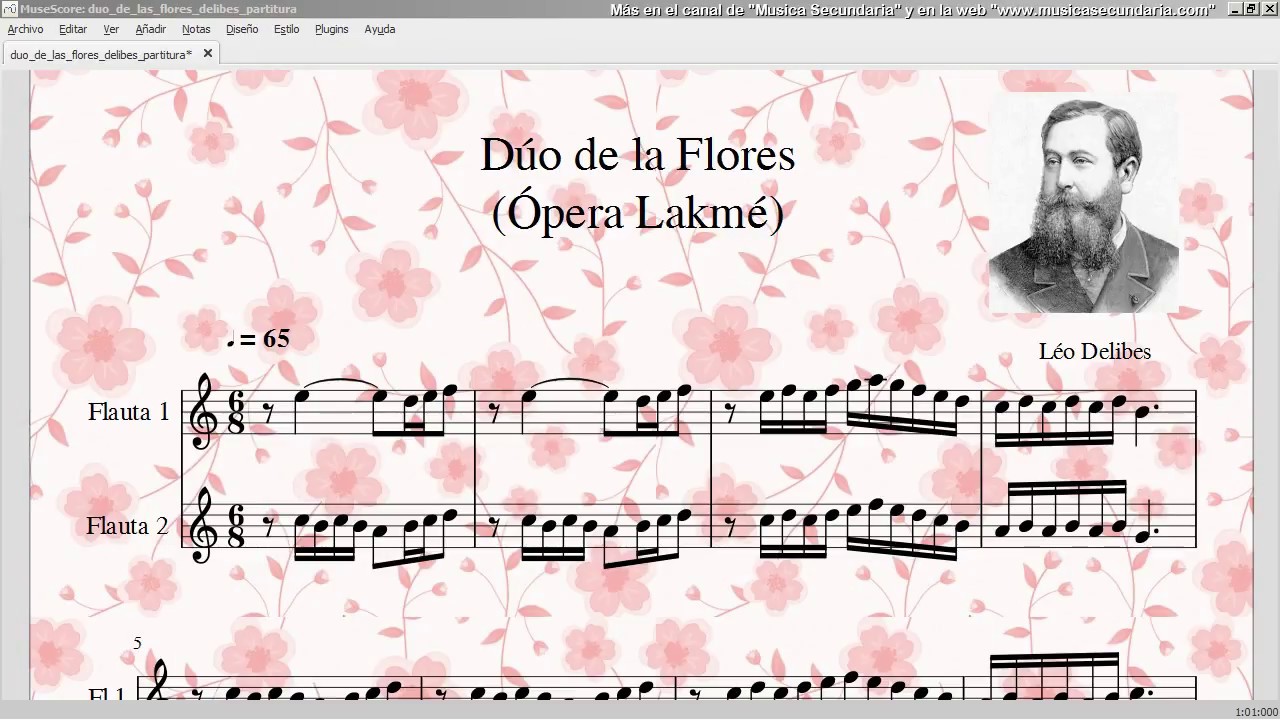Select the 6/8 time signature on Flauta 2

pos(236,527)
